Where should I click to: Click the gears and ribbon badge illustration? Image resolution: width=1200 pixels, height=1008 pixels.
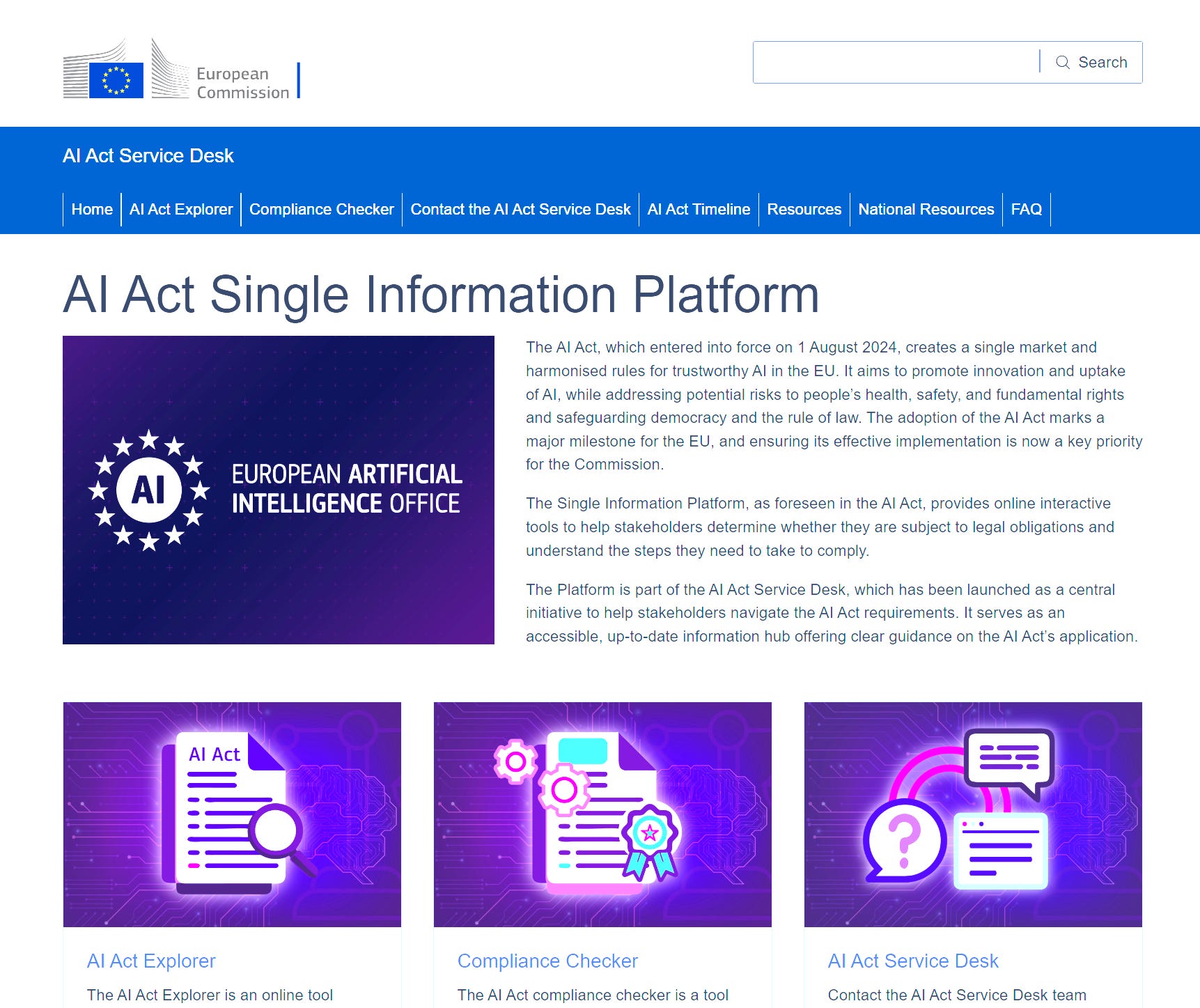click(x=602, y=814)
